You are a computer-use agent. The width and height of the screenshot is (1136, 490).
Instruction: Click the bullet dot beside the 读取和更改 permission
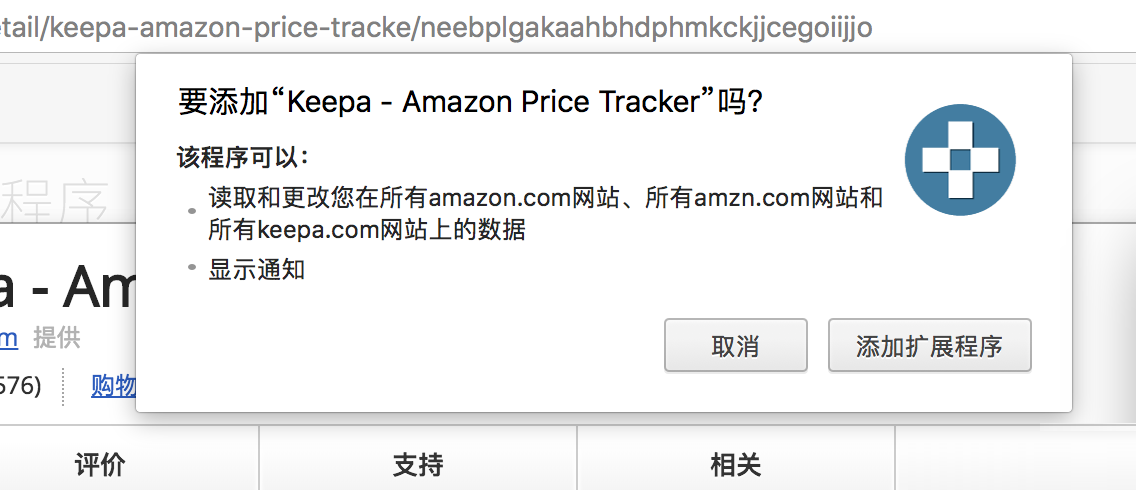coord(192,212)
